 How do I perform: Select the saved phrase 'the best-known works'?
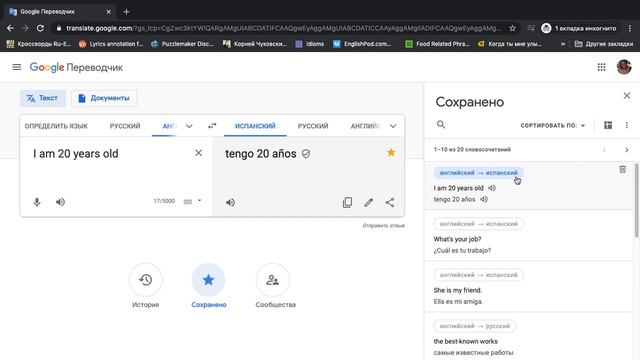click(x=465, y=341)
